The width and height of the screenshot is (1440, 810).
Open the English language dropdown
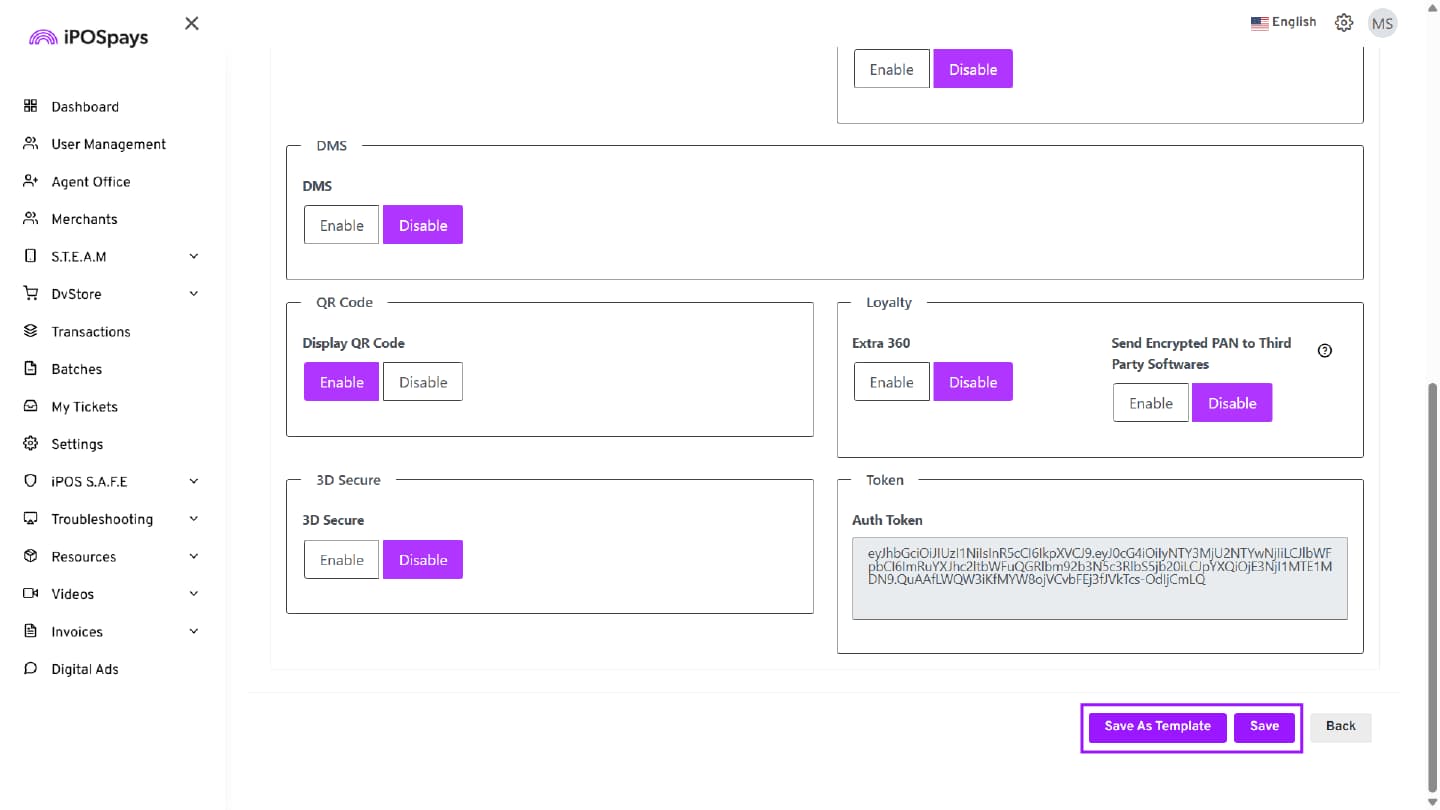(x=1283, y=22)
